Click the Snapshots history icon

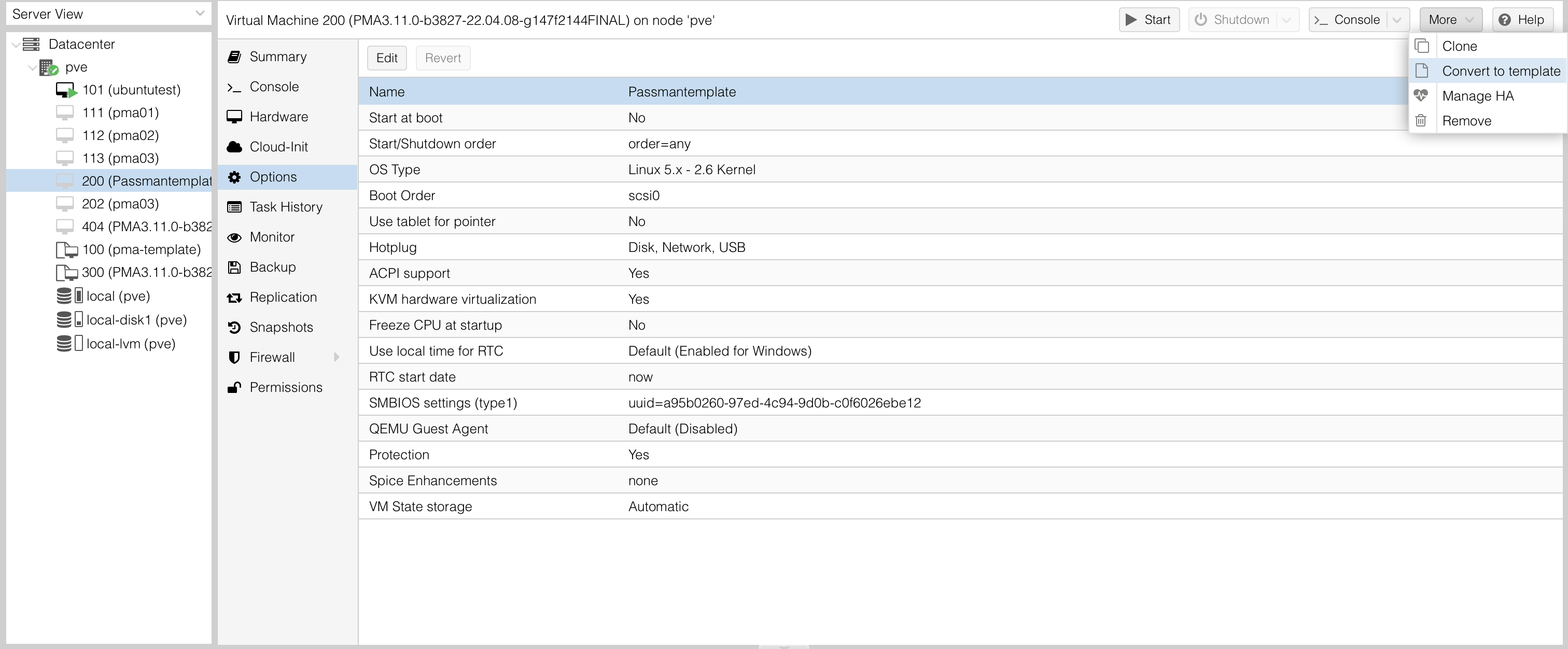234,327
